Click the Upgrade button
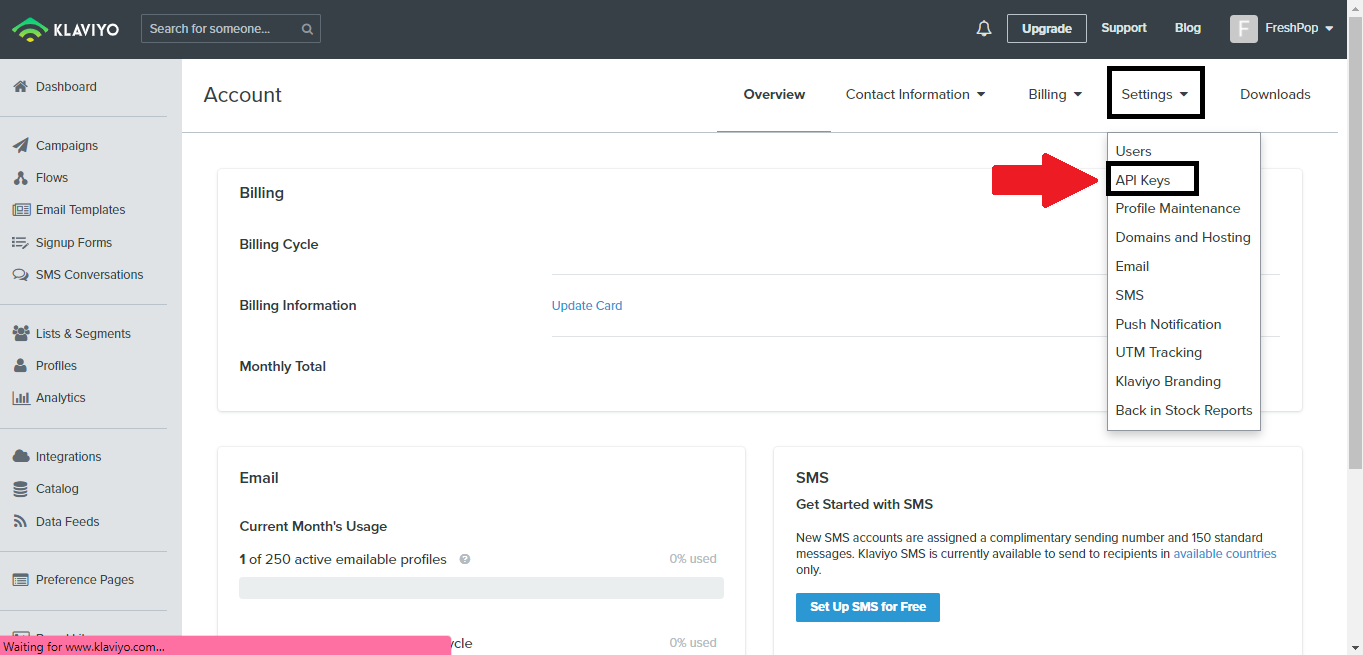This screenshot has width=1363, height=655. point(1047,29)
